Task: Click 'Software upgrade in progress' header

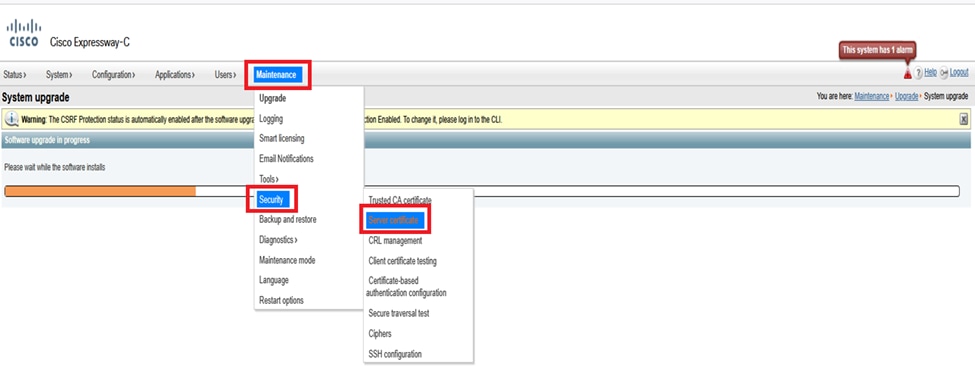Action: coord(47,141)
